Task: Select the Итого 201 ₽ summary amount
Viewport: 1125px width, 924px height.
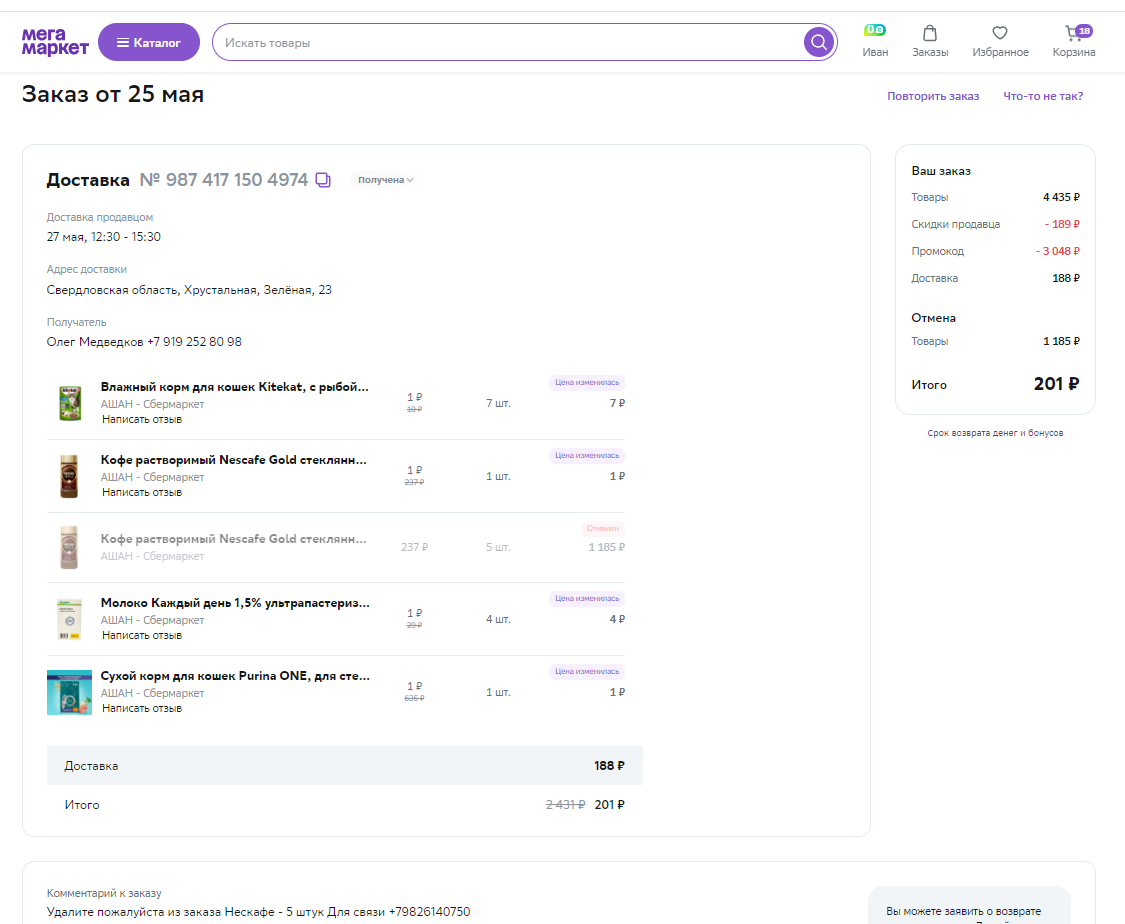Action: pos(1056,384)
